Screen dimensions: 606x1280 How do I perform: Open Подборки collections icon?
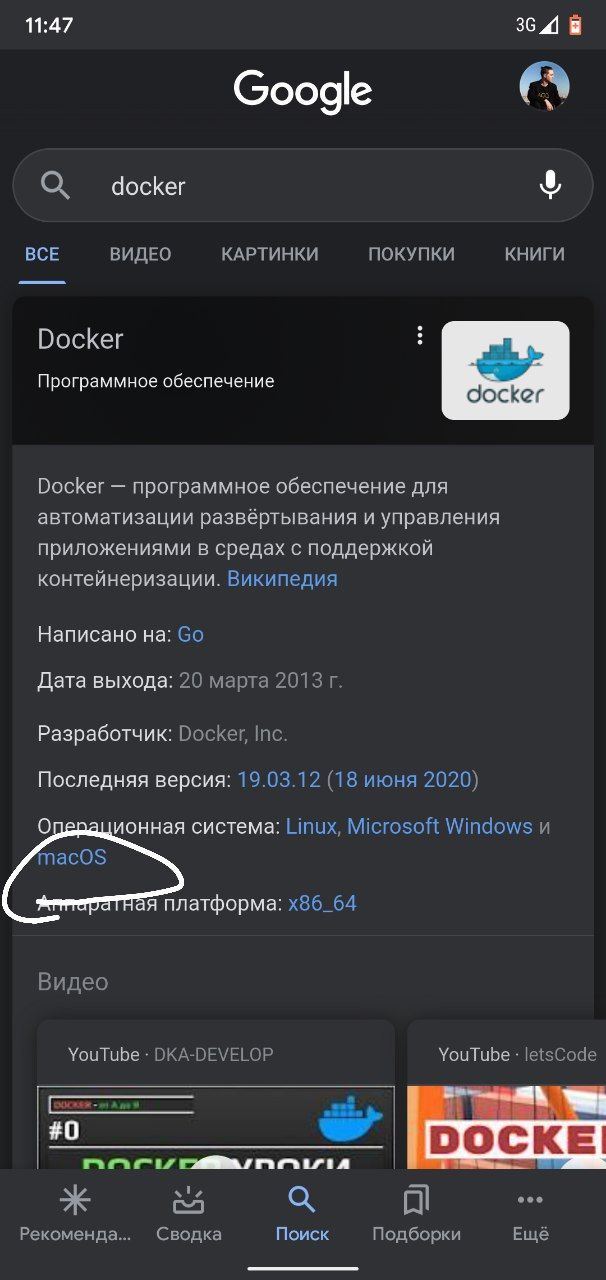coord(416,1201)
